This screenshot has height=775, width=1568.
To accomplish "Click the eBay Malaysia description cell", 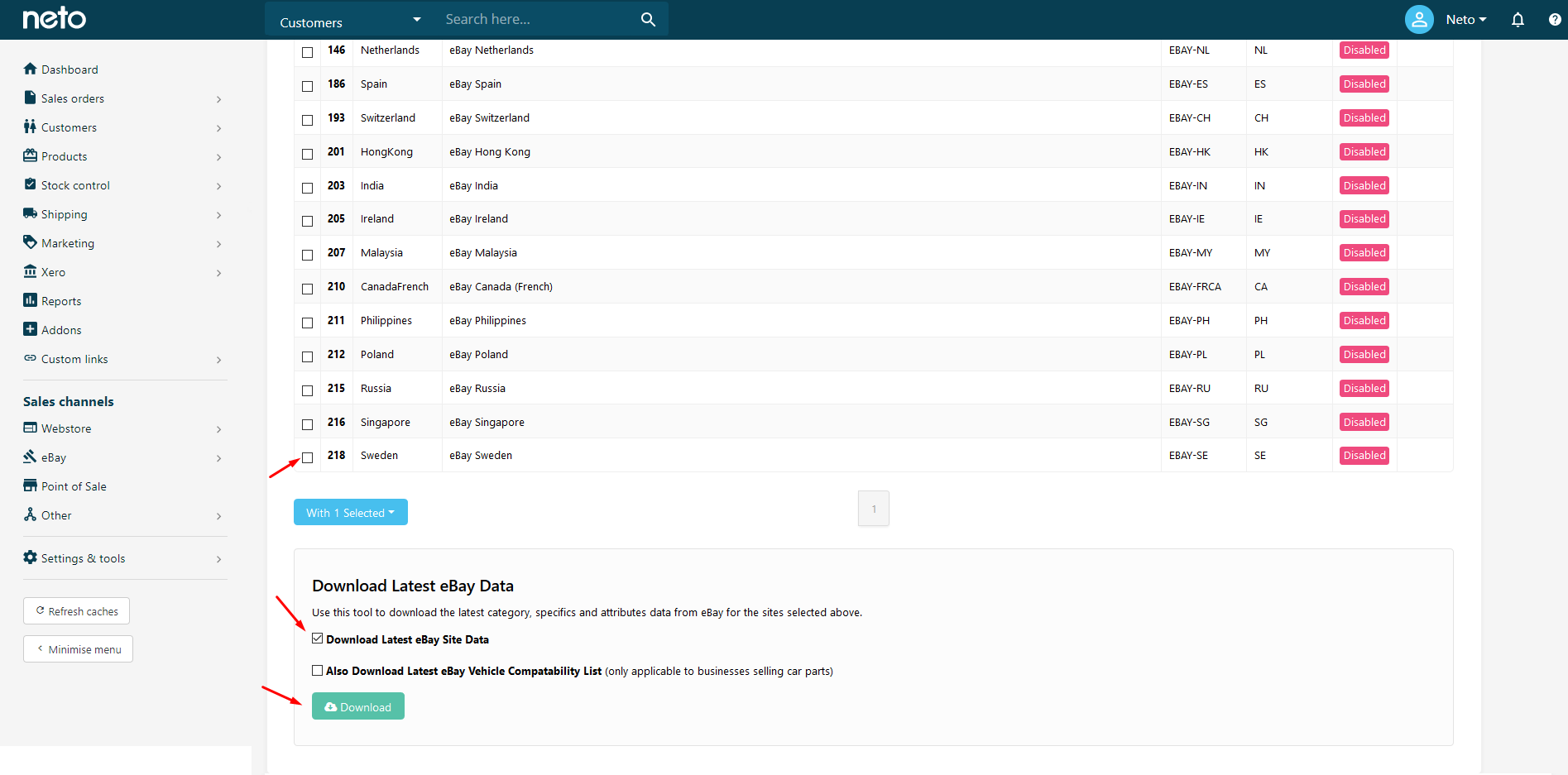I will (x=802, y=252).
